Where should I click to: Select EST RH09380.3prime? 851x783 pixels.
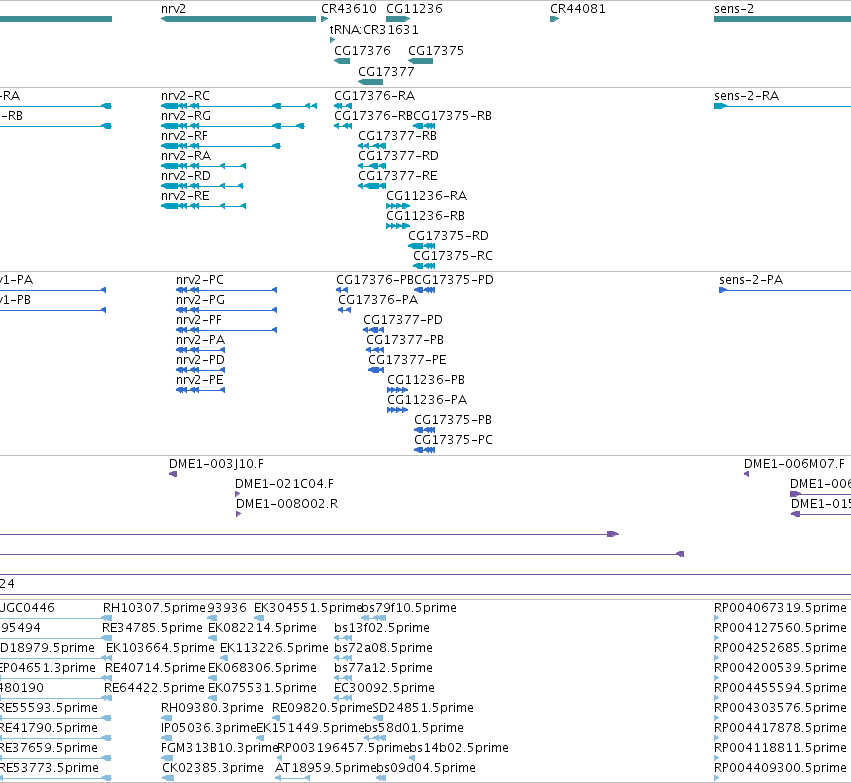pyautogui.click(x=212, y=709)
